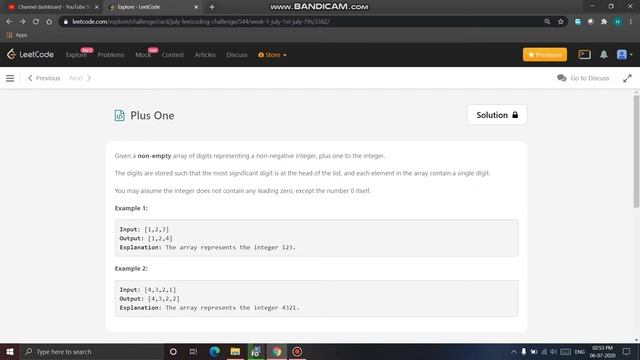Image resolution: width=640 pixels, height=360 pixels.
Task: Open the Mock menu item
Action: pyautogui.click(x=143, y=55)
